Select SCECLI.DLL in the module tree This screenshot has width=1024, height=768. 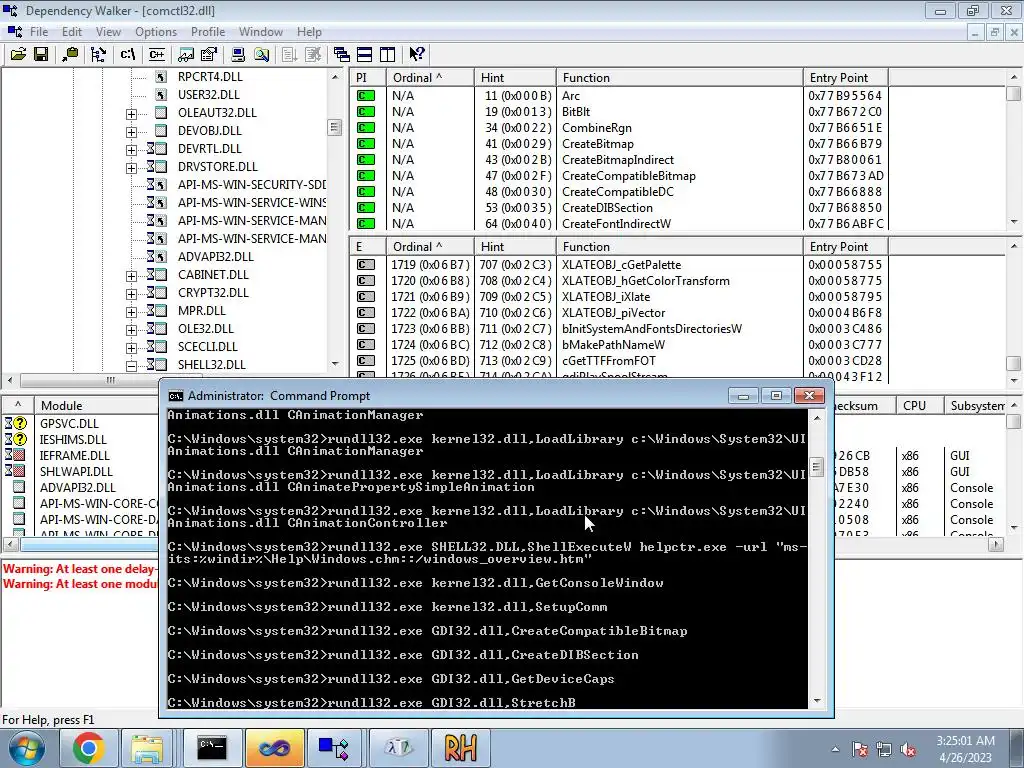[208, 347]
